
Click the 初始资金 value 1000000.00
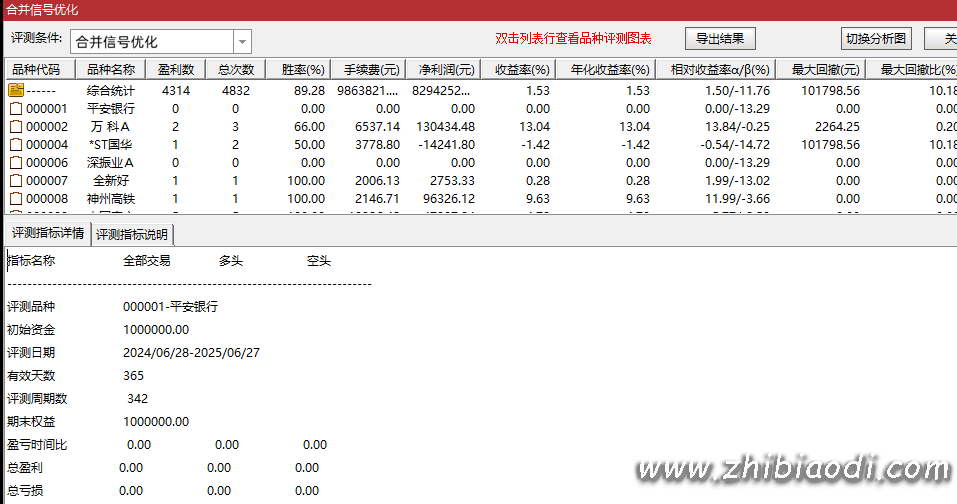pyautogui.click(x=156, y=330)
